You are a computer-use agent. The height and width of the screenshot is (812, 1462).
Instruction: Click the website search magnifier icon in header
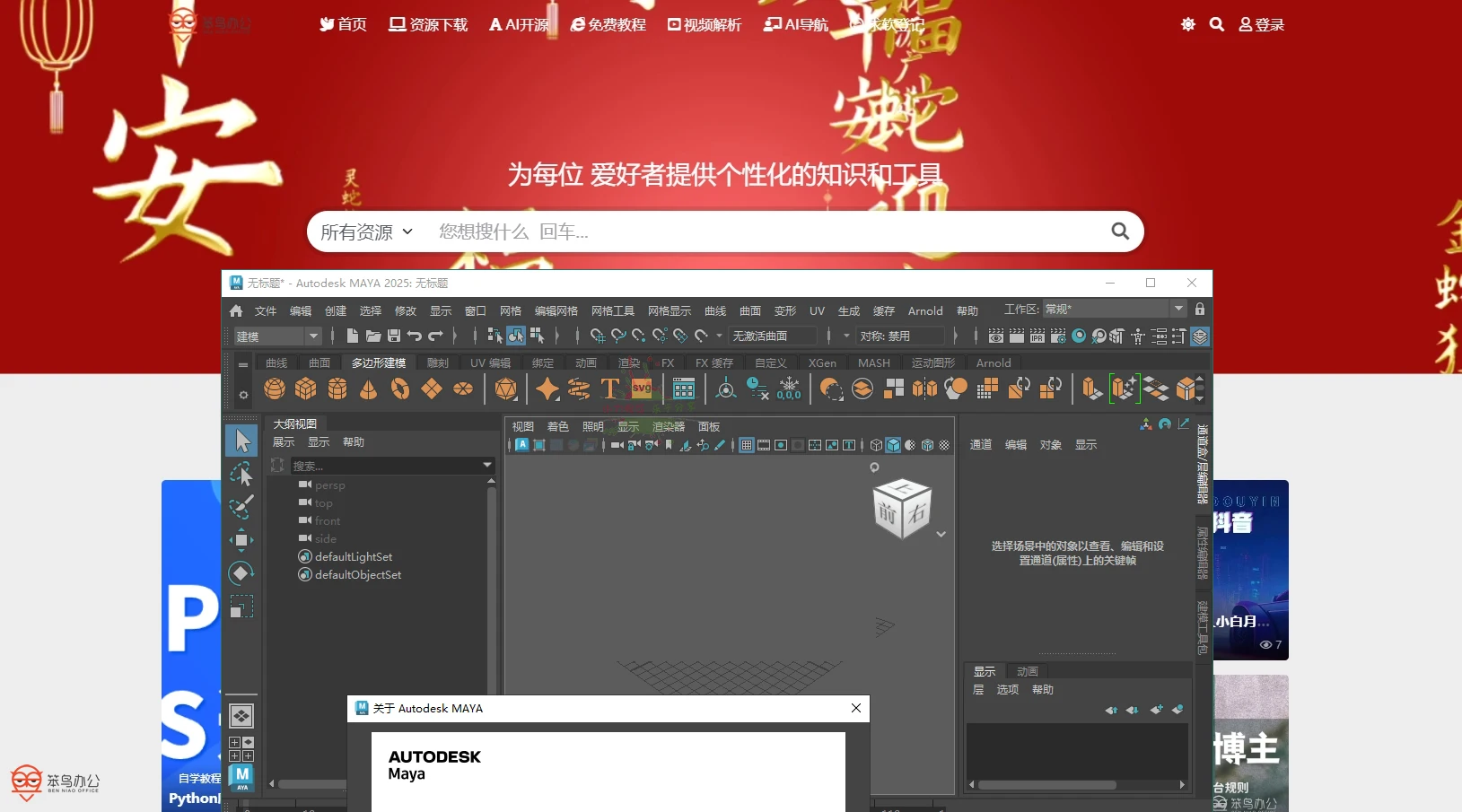1217,24
